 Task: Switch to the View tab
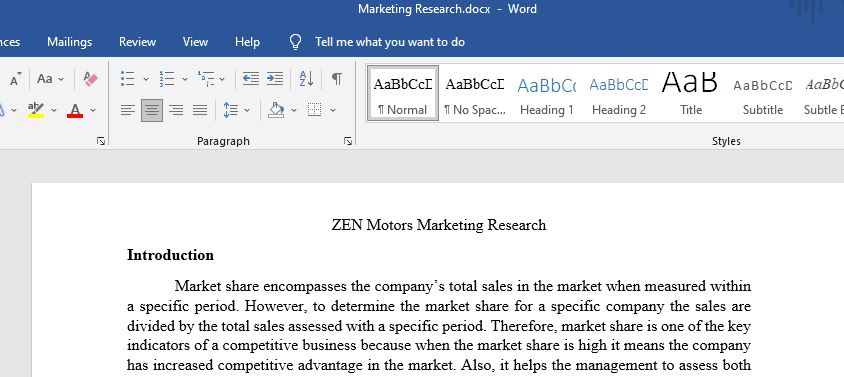[x=195, y=42]
